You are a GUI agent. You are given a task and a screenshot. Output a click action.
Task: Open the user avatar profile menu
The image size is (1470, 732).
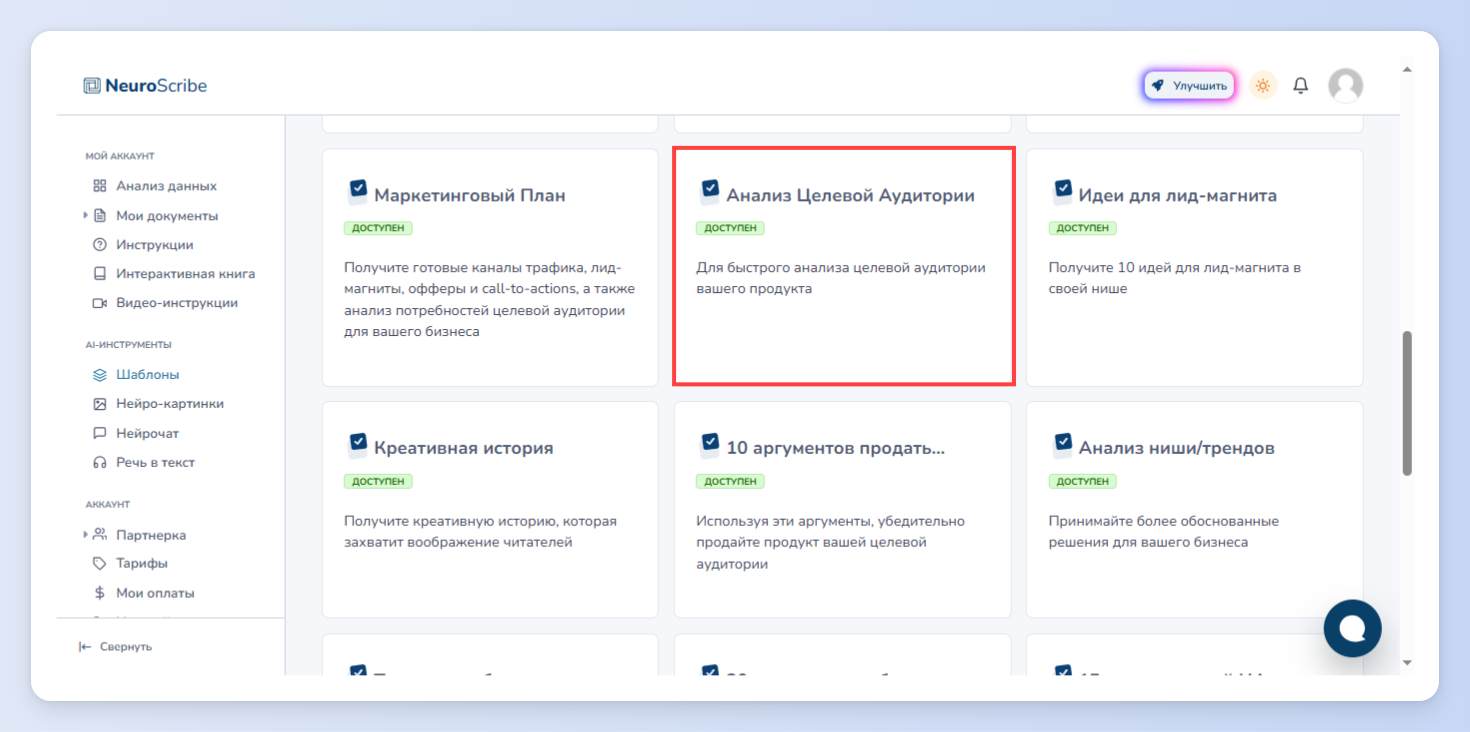(1345, 86)
